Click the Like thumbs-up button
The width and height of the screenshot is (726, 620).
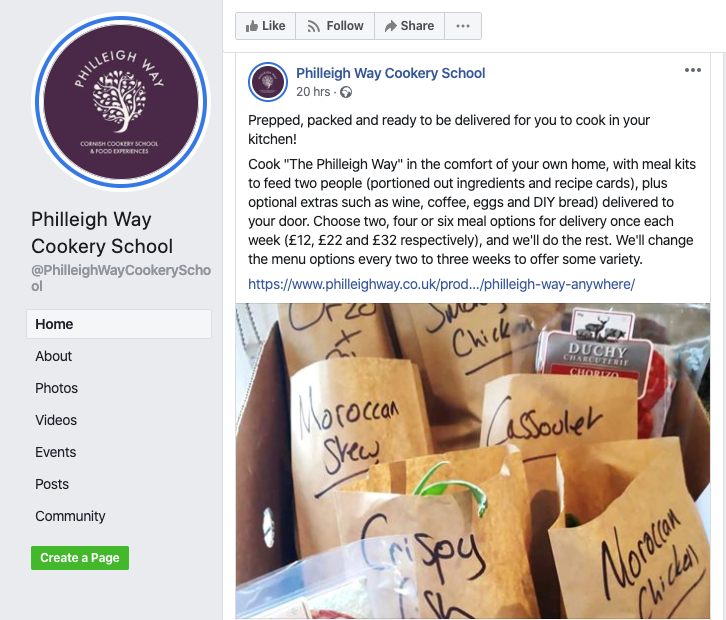(x=265, y=26)
